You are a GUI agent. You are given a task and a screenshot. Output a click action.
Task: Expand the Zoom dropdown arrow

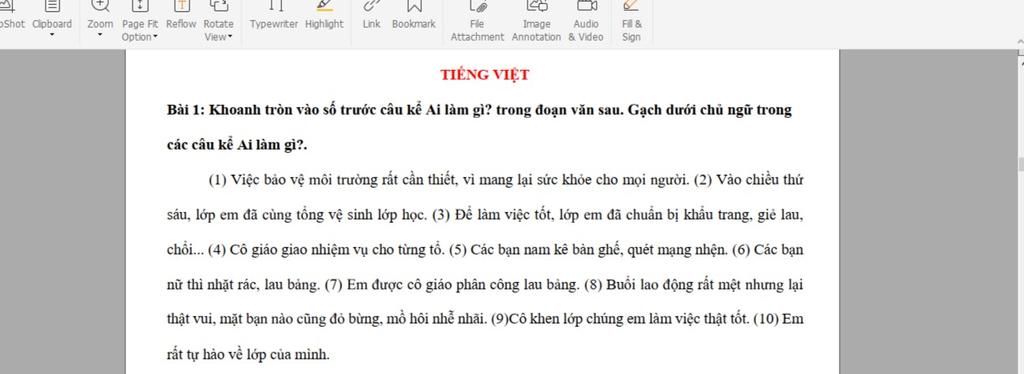pyautogui.click(x=100, y=34)
